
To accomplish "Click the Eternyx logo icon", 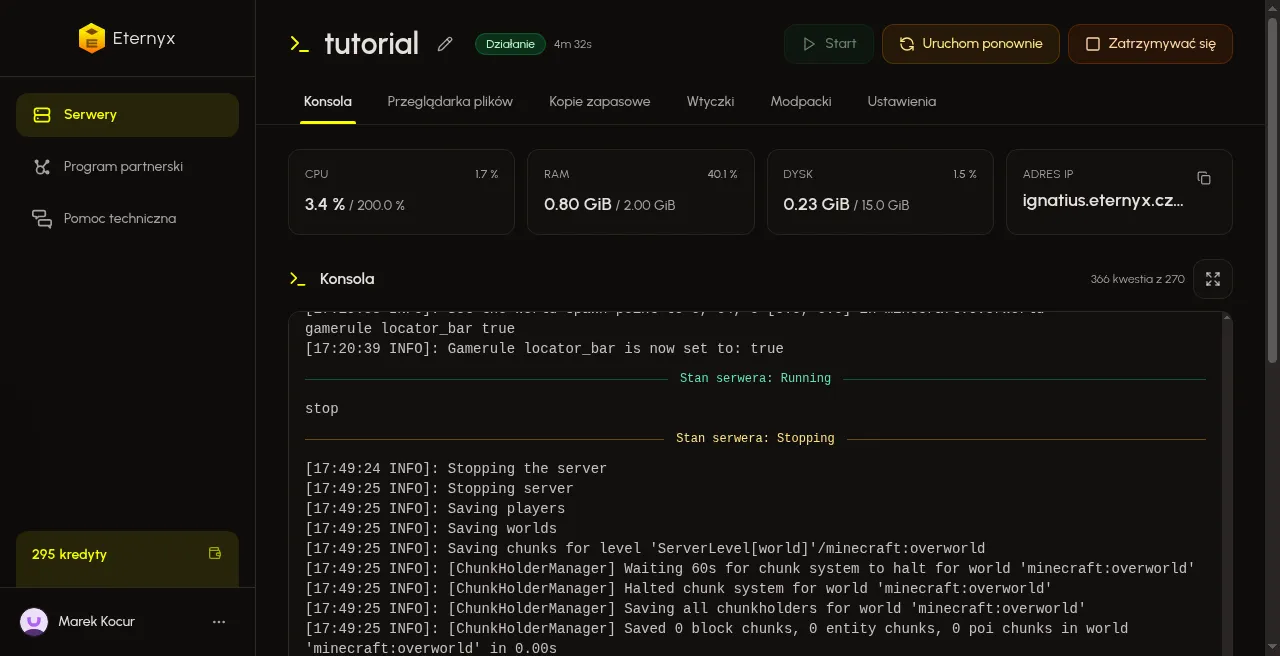I will (92, 39).
